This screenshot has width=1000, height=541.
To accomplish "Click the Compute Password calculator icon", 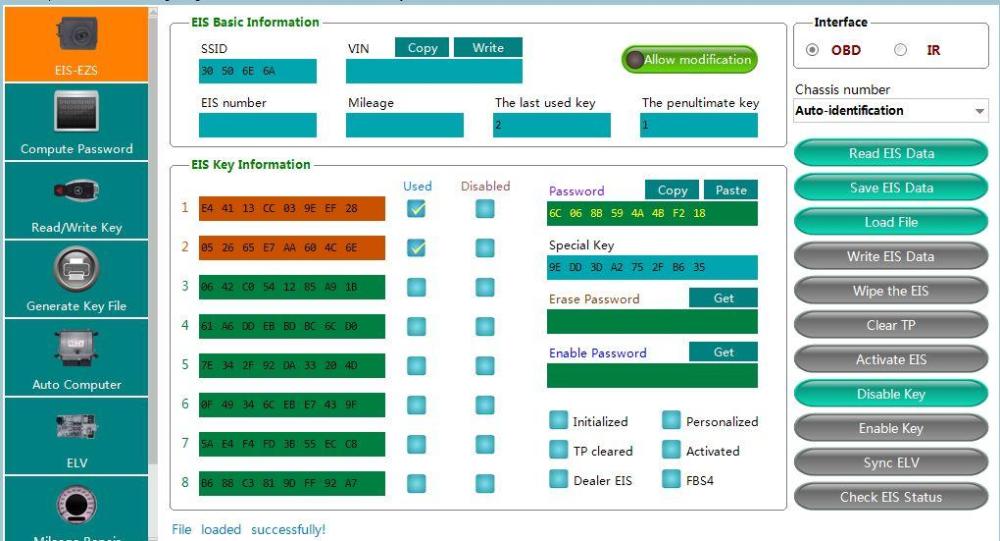I will 76,112.
